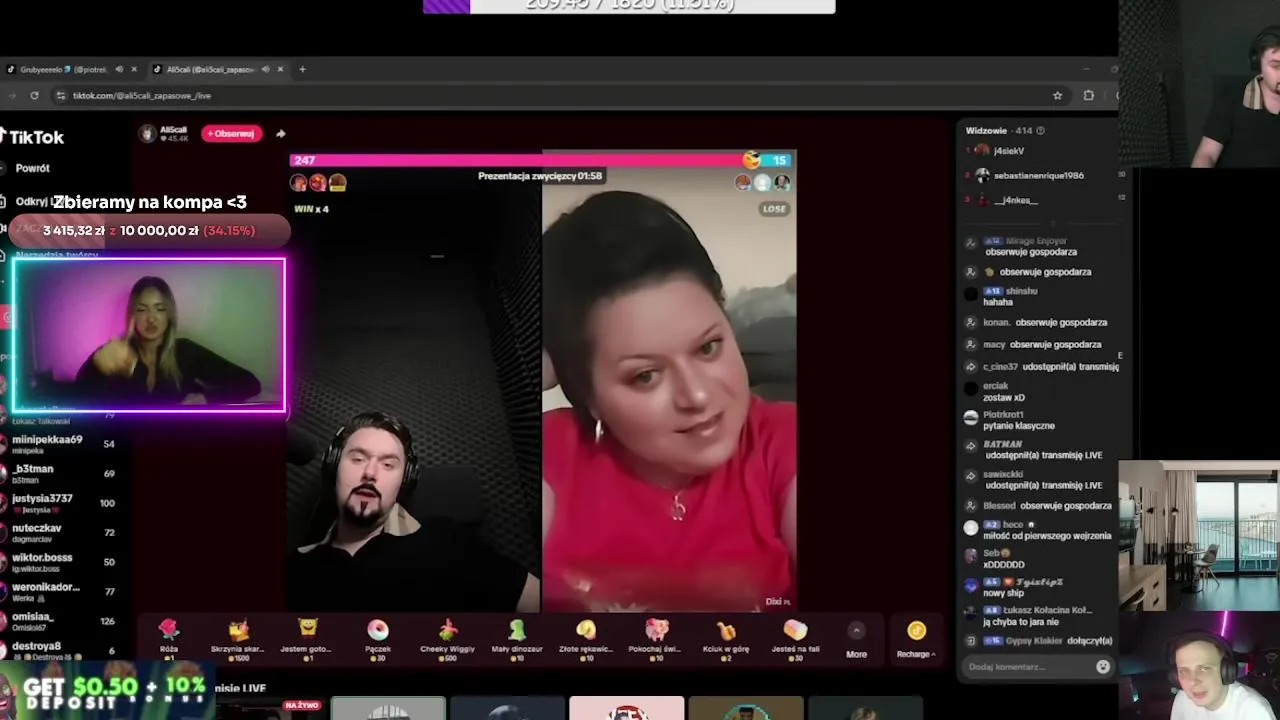This screenshot has height=720, width=1280.
Task: Open the site information icon in the address bar
Action: point(61,95)
